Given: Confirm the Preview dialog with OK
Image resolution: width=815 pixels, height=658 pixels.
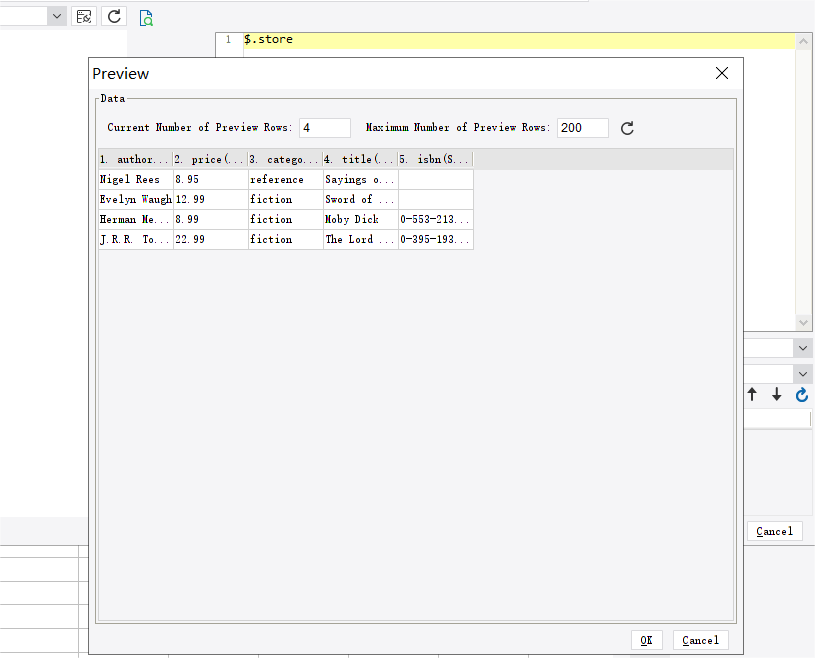Looking at the screenshot, I should point(646,639).
